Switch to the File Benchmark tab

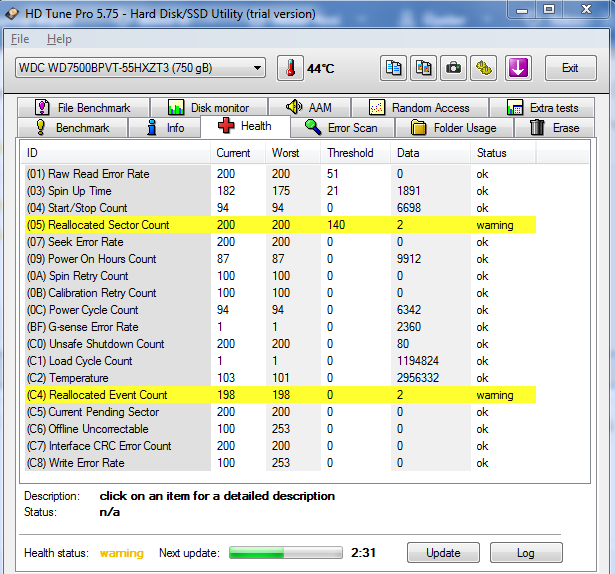coord(83,108)
